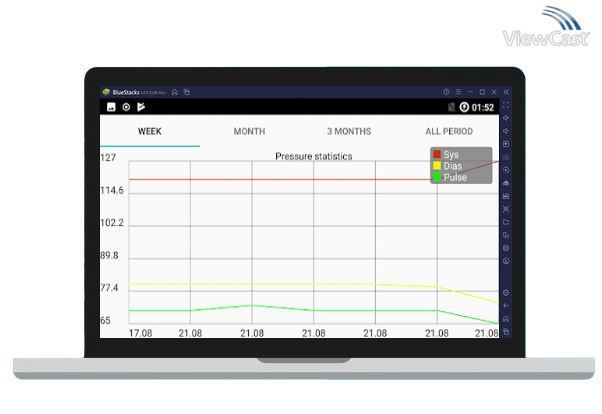Click the 114.6 y-axis value
Image resolution: width=602 pixels, height=414 pixels.
[x=112, y=190]
